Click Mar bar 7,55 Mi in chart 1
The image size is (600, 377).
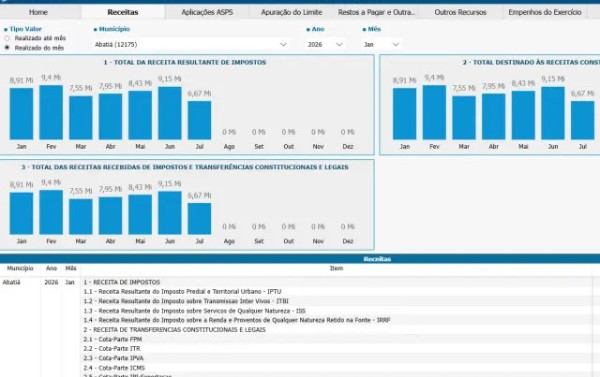pyautogui.click(x=81, y=118)
